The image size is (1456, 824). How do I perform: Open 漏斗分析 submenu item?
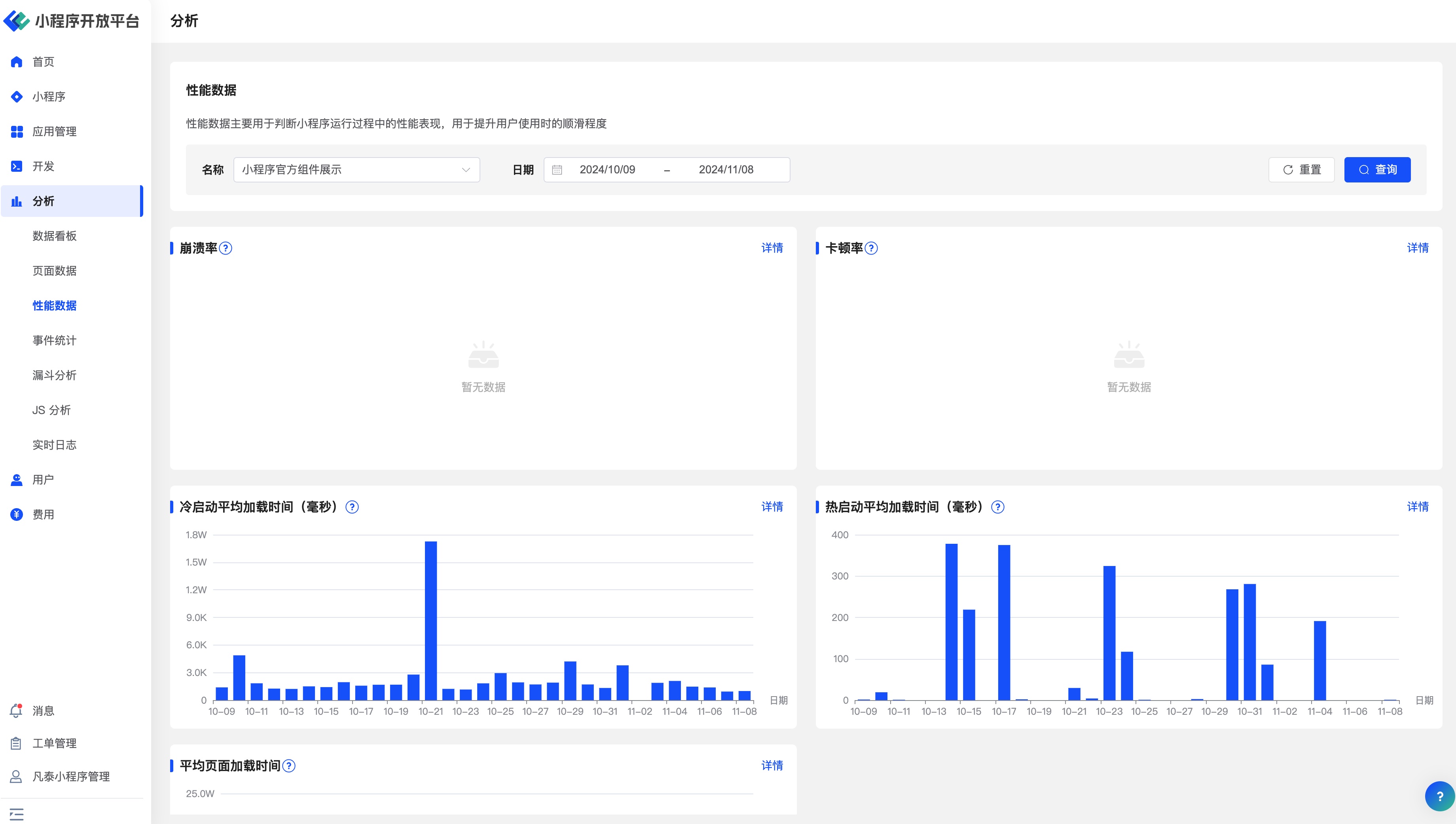click(54, 375)
